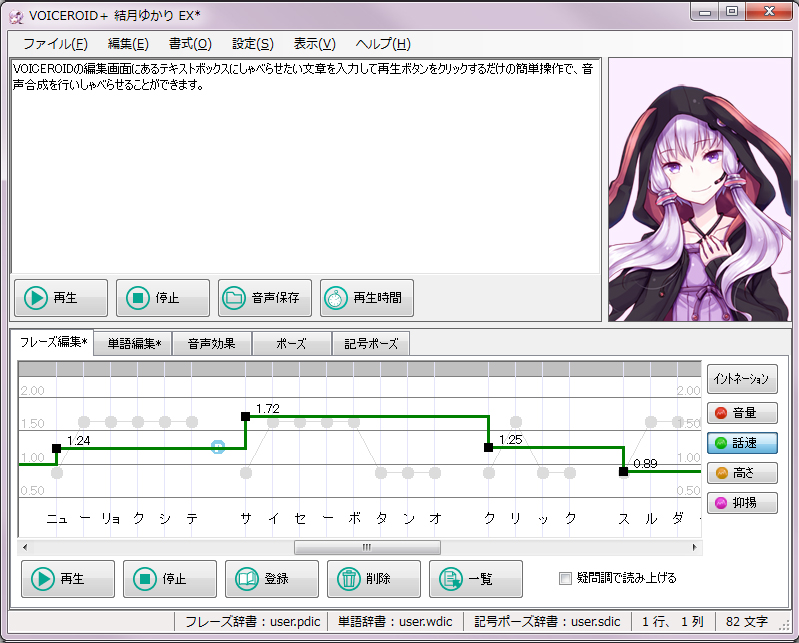Open the 書式(O) menu

tap(190, 44)
